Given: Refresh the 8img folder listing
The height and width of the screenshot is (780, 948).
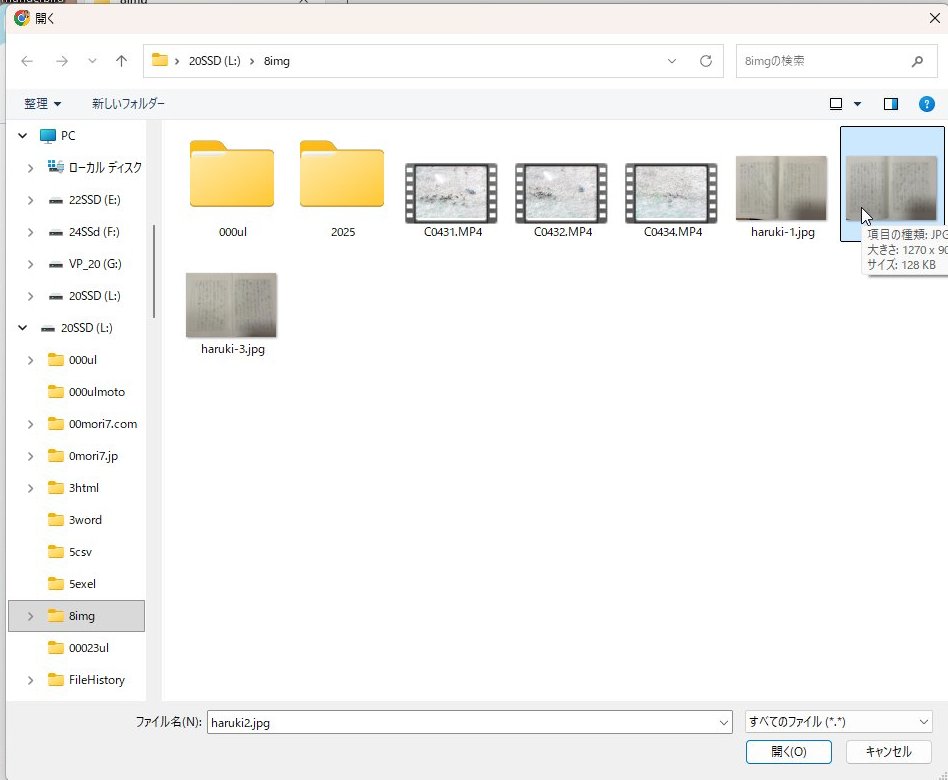Looking at the screenshot, I should [705, 61].
